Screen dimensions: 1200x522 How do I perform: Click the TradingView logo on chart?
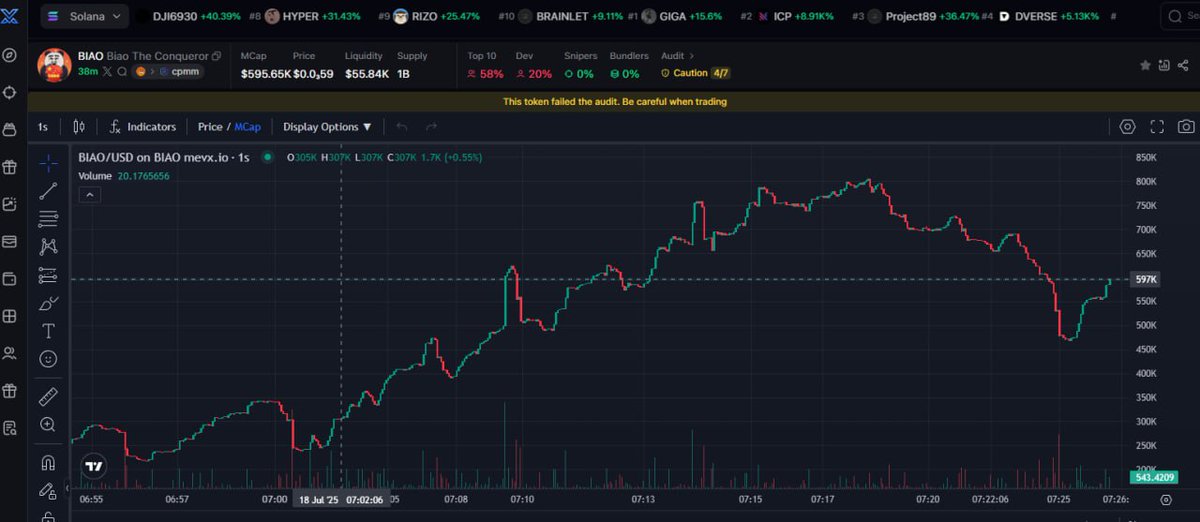(x=94, y=466)
